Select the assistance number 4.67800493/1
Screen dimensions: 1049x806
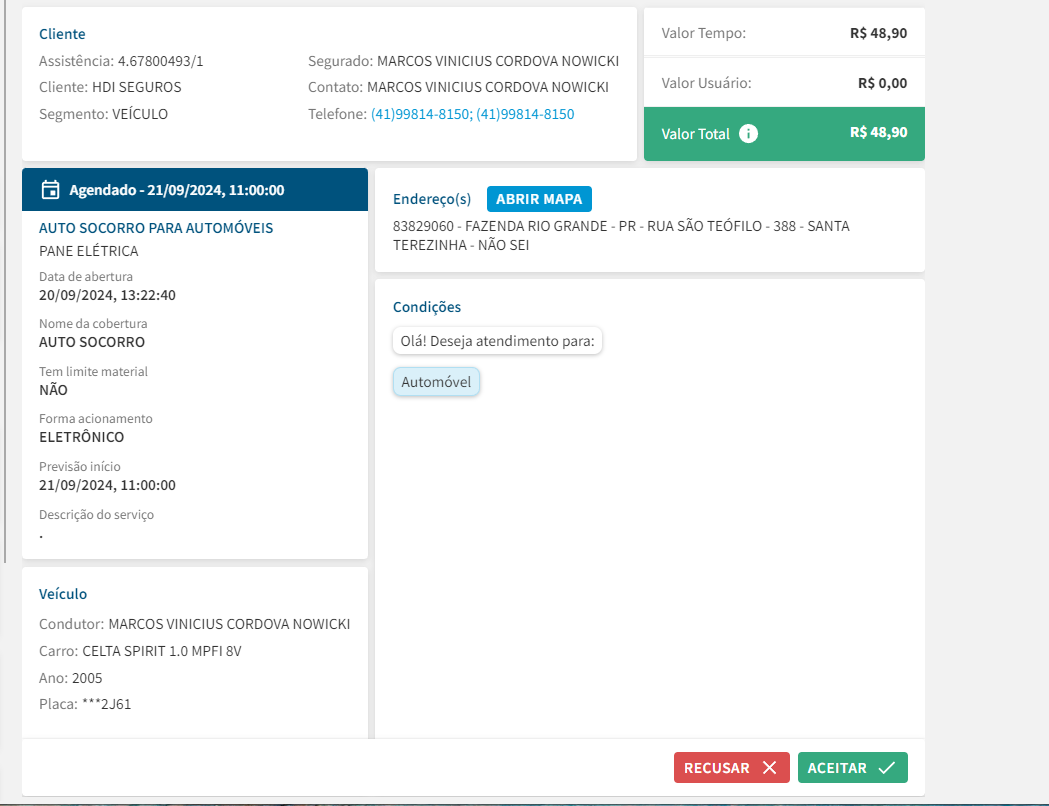pyautogui.click(x=161, y=62)
